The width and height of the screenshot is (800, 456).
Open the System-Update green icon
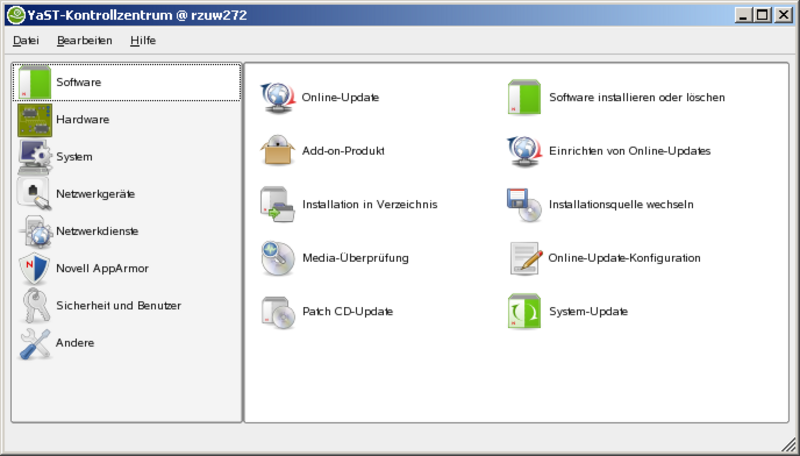pos(524,312)
